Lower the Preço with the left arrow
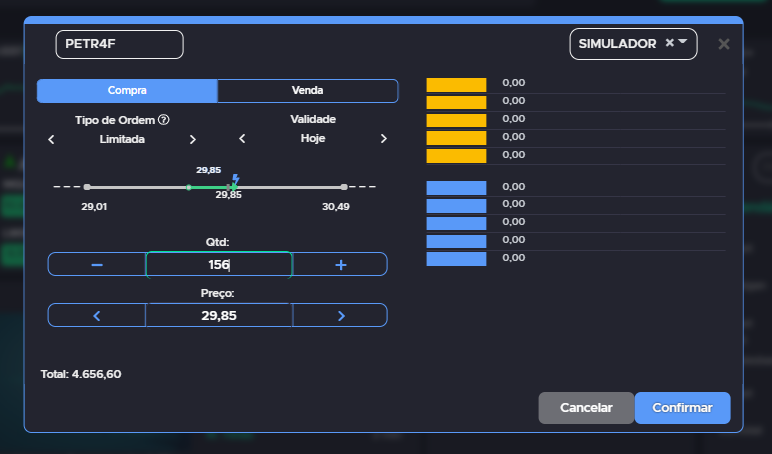 [x=96, y=316]
